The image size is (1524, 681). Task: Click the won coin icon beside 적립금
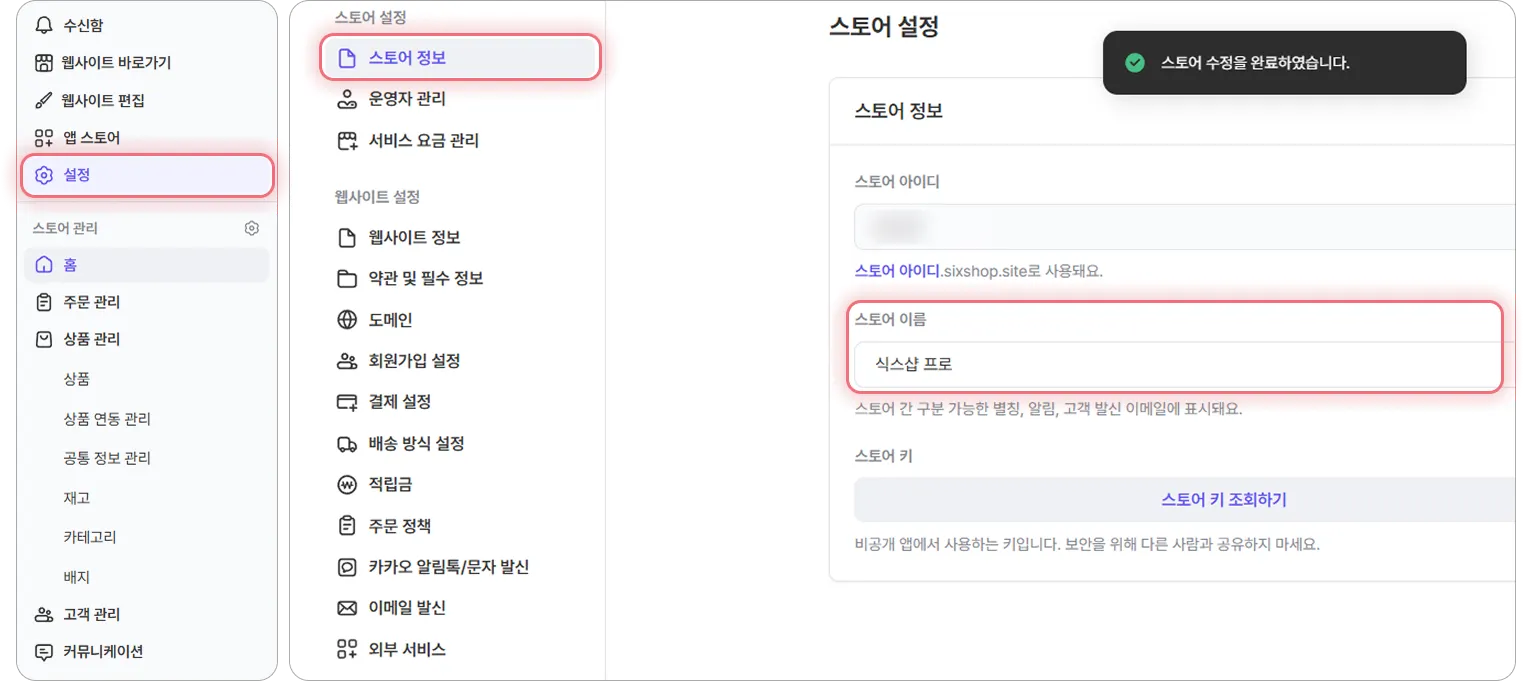(347, 485)
